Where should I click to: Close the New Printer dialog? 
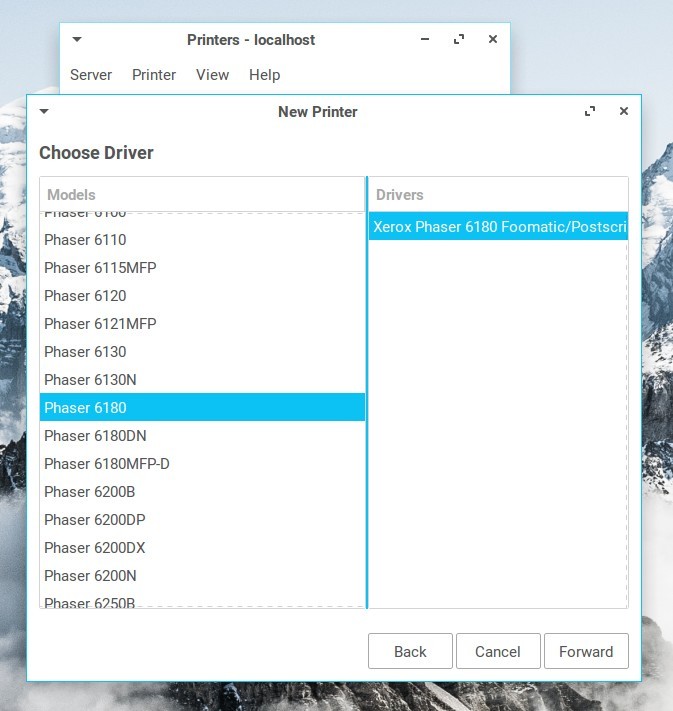point(624,112)
